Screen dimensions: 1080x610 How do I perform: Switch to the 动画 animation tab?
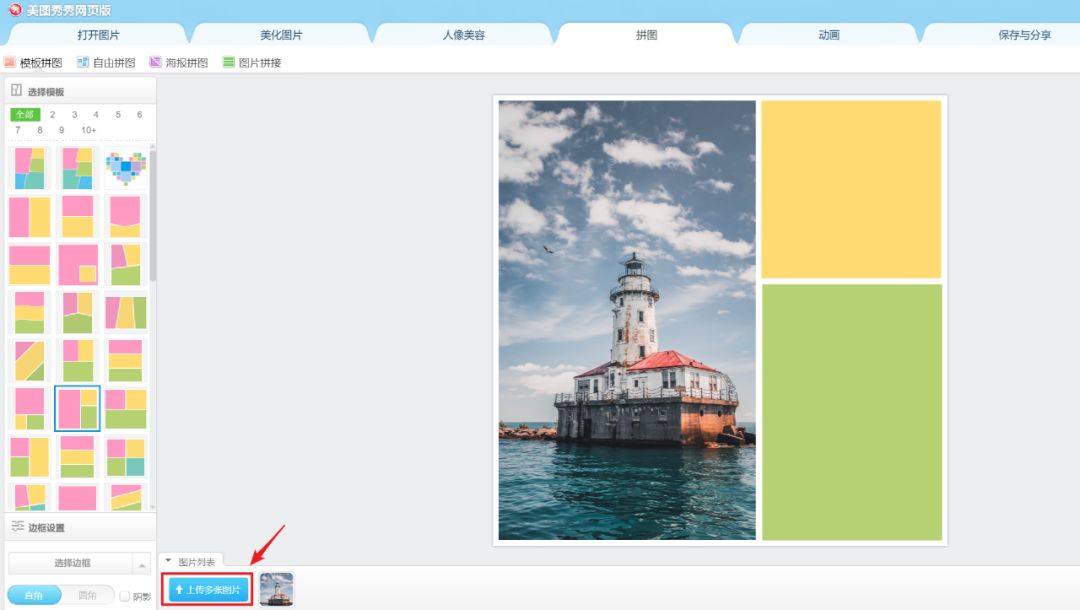click(829, 34)
